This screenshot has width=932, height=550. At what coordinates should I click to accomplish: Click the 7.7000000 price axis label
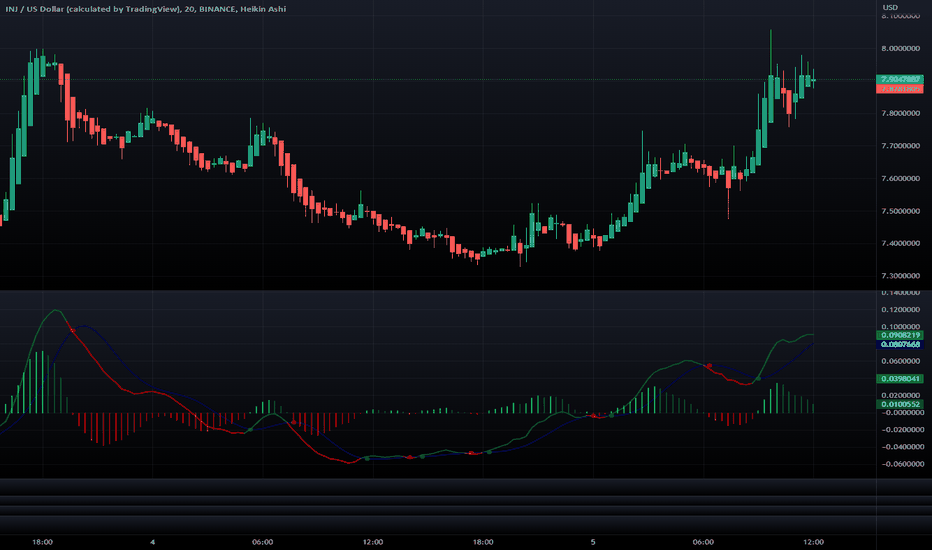[900, 146]
